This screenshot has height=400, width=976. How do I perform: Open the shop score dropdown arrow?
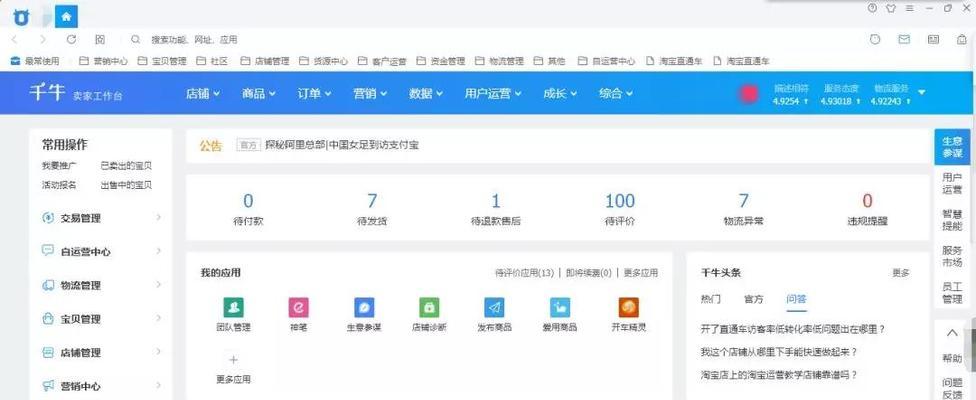(922, 93)
